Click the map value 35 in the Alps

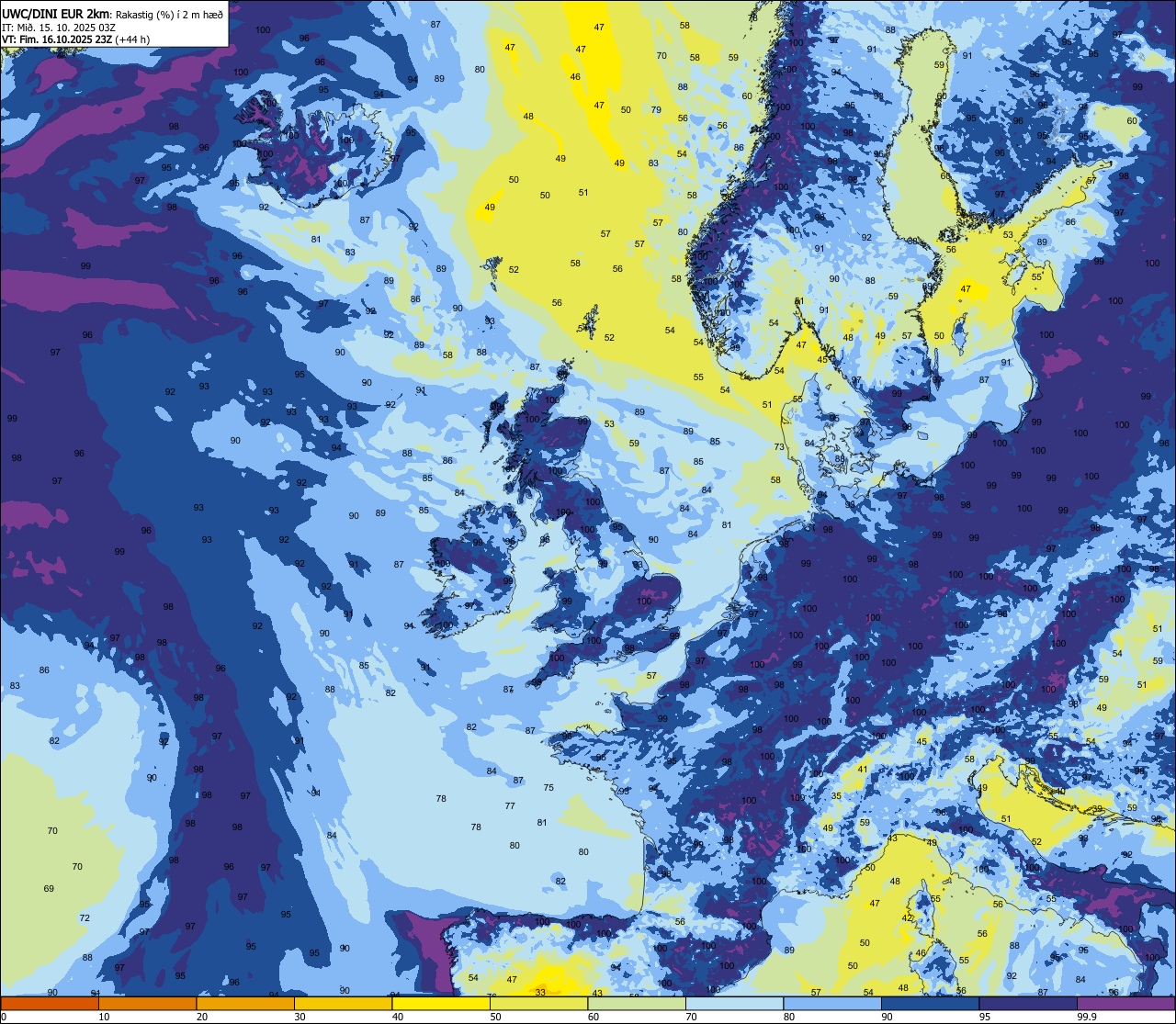(x=836, y=796)
